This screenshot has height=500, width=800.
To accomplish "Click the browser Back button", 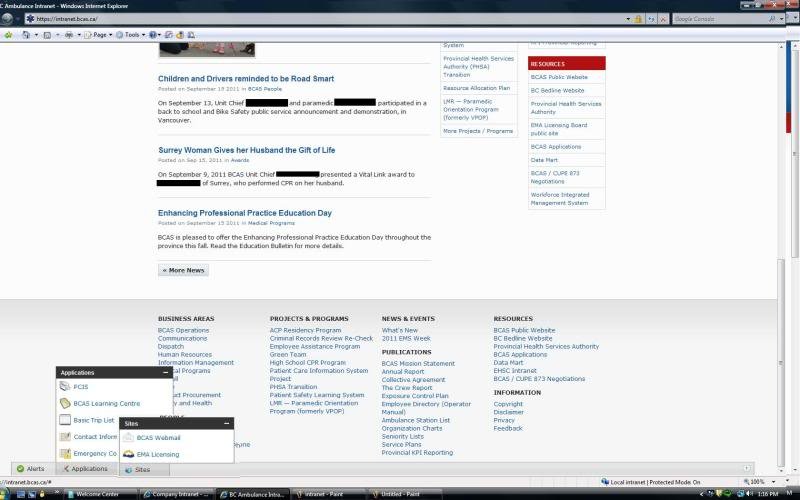I will [7, 19].
